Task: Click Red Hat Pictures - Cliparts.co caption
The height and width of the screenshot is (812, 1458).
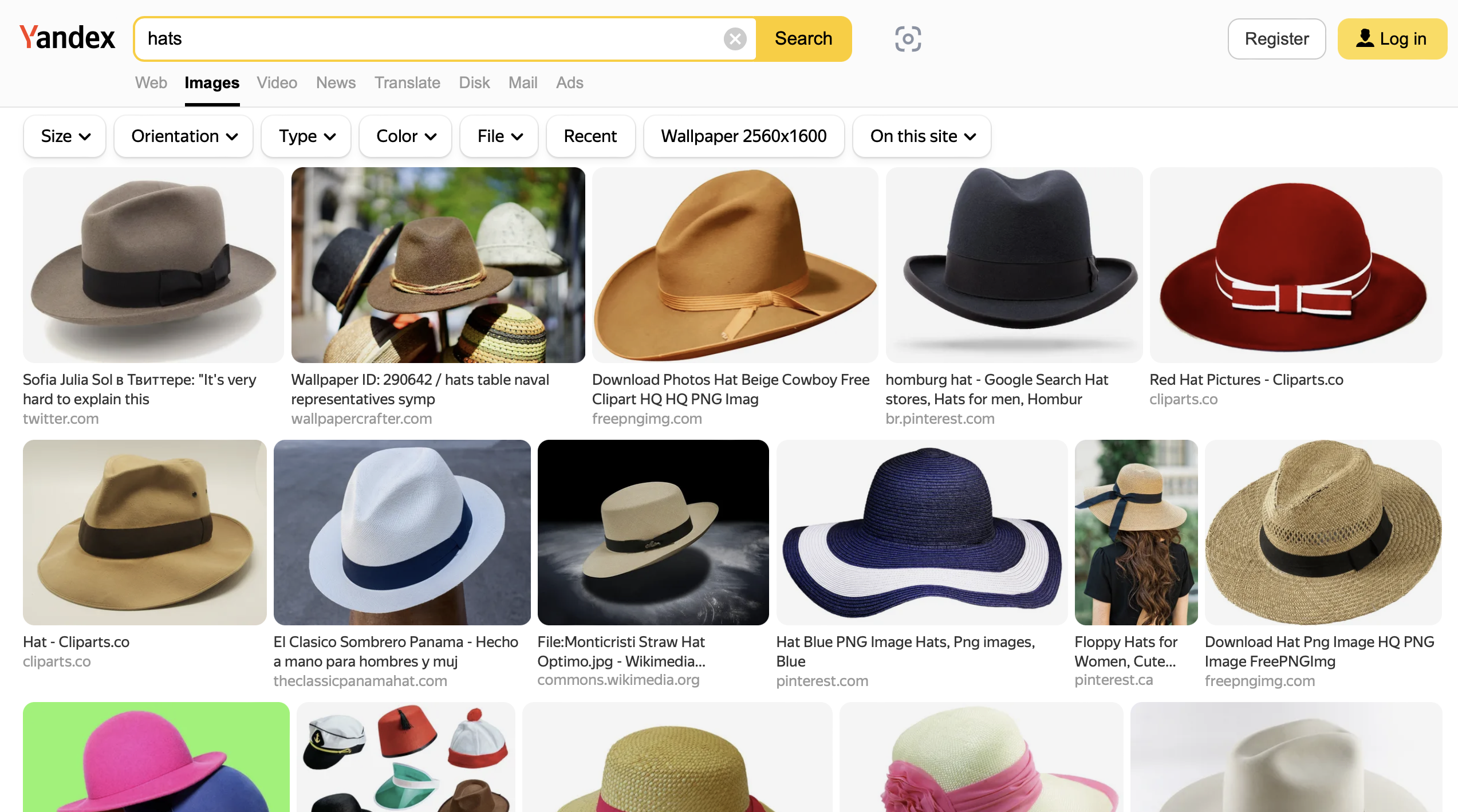Action: [x=1247, y=380]
